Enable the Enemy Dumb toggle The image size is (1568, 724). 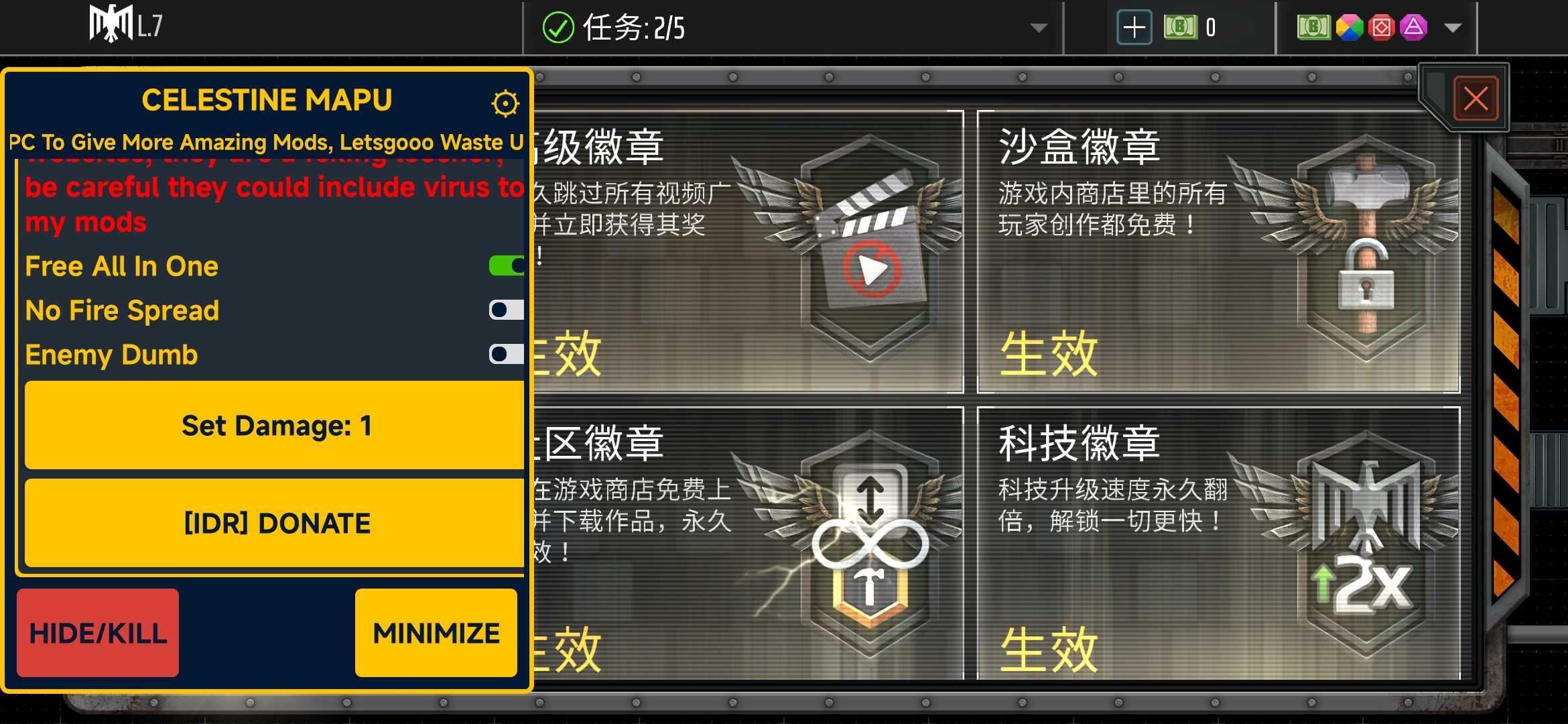507,354
